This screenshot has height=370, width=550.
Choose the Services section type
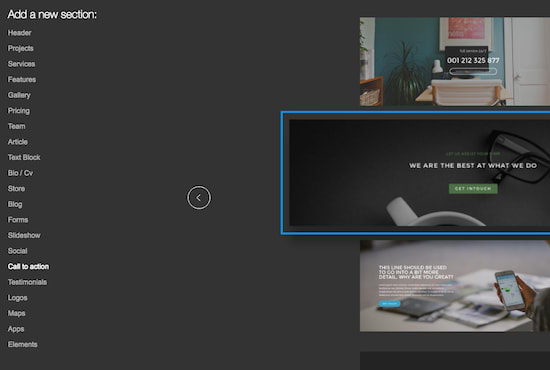(x=21, y=64)
